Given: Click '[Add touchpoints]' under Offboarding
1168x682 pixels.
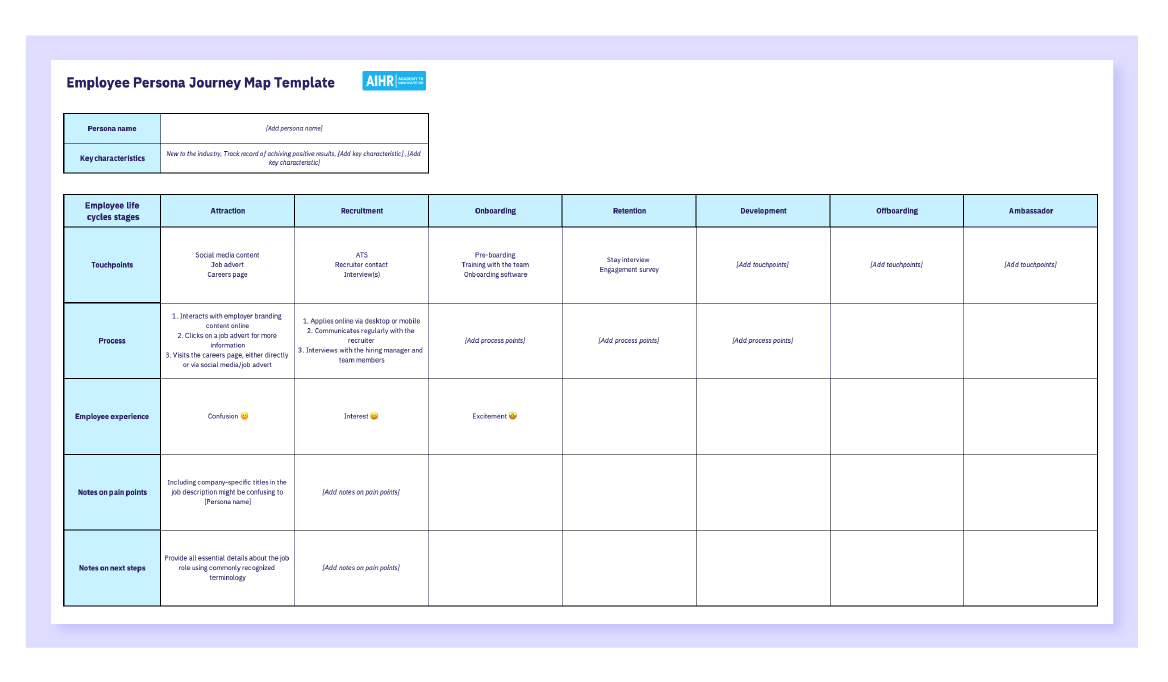Looking at the screenshot, I should point(897,265).
